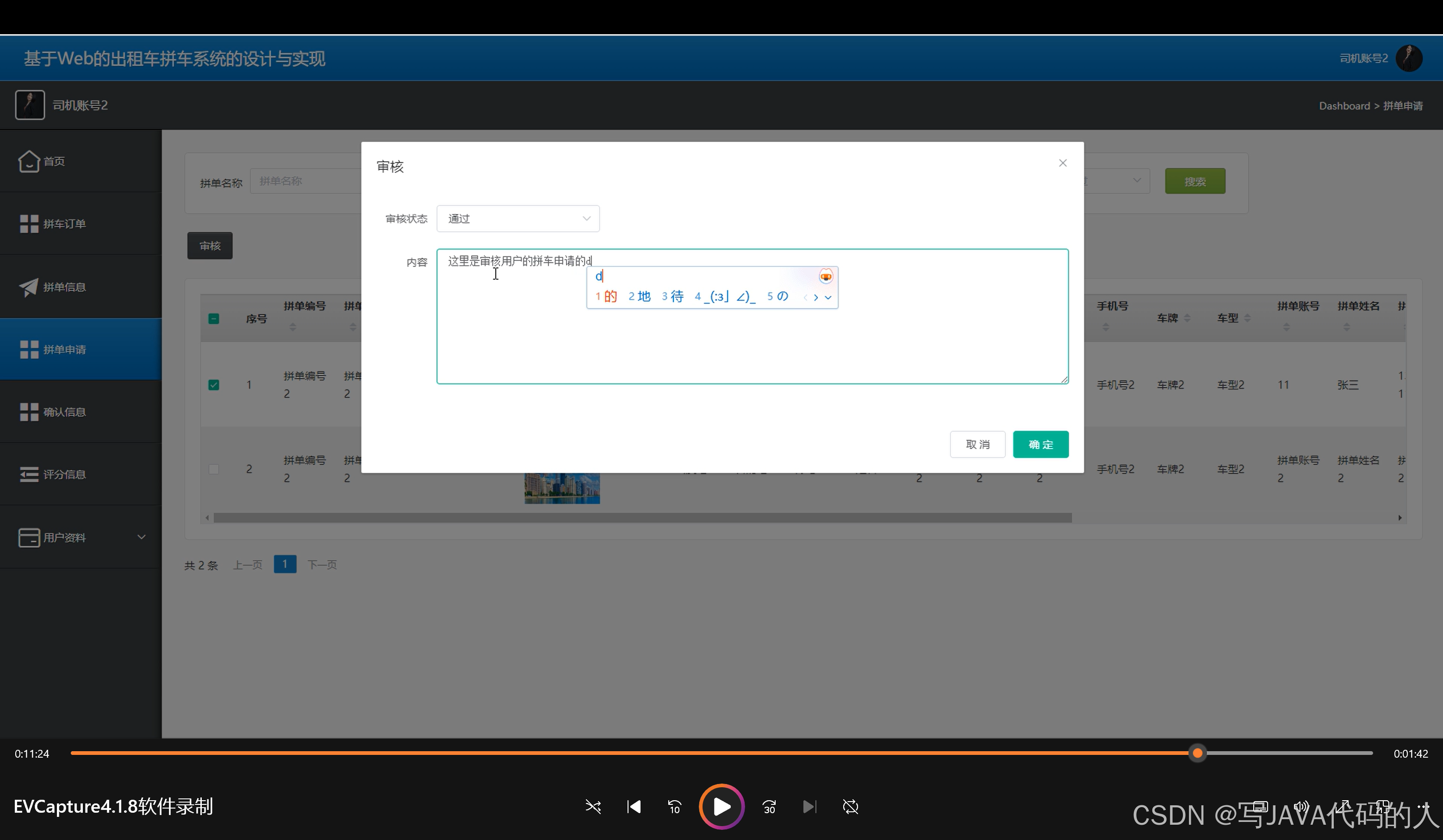Click the green 搜索 button

[x=1195, y=181]
